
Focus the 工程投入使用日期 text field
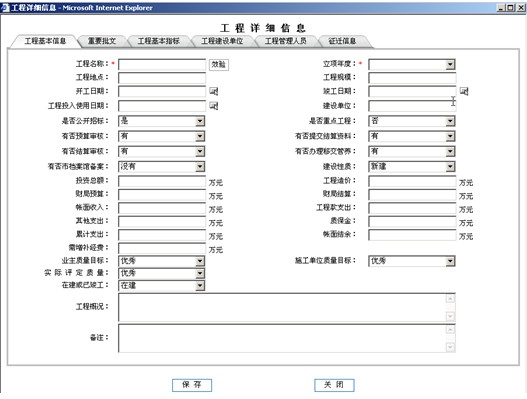(162, 106)
